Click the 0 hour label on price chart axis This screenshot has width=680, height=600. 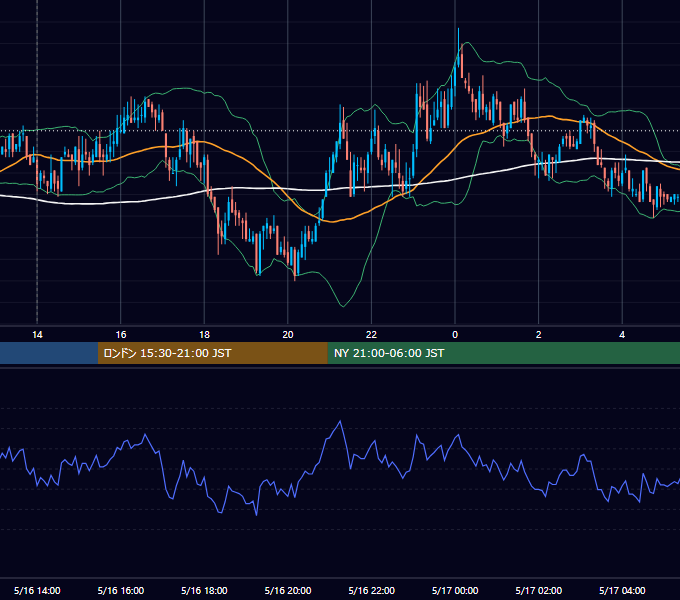tap(455, 335)
